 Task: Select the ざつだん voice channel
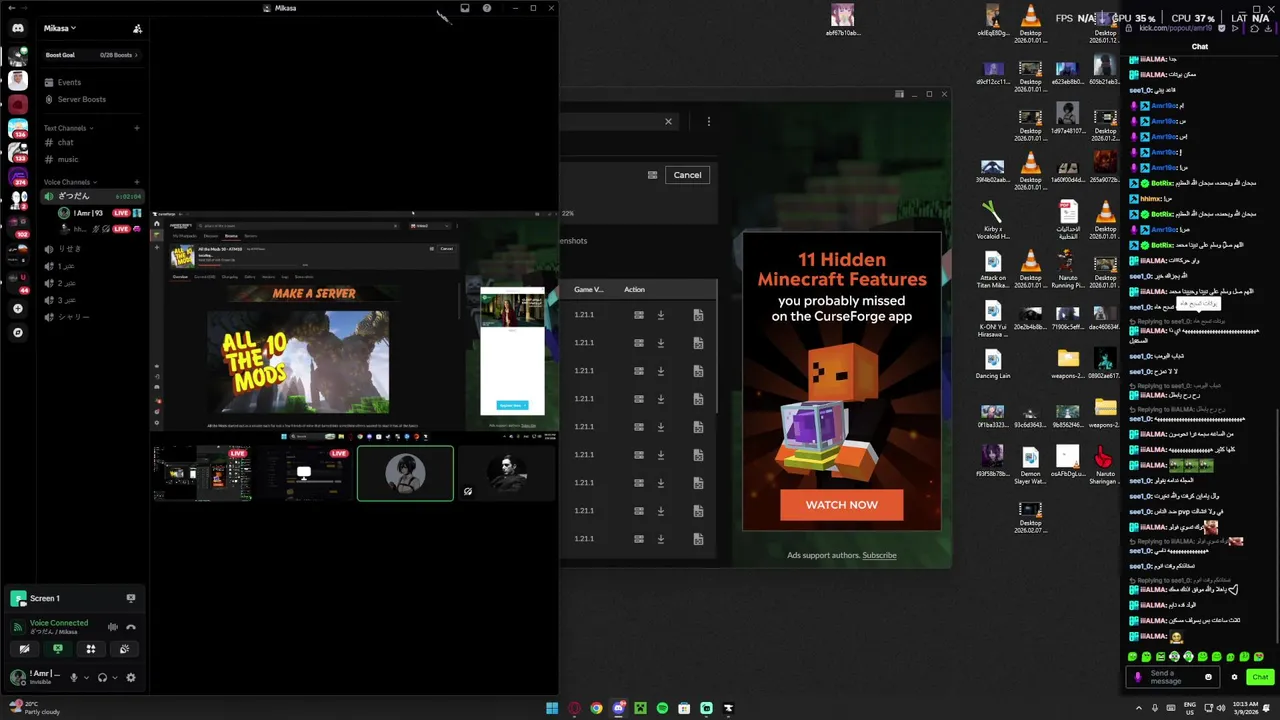[92, 196]
